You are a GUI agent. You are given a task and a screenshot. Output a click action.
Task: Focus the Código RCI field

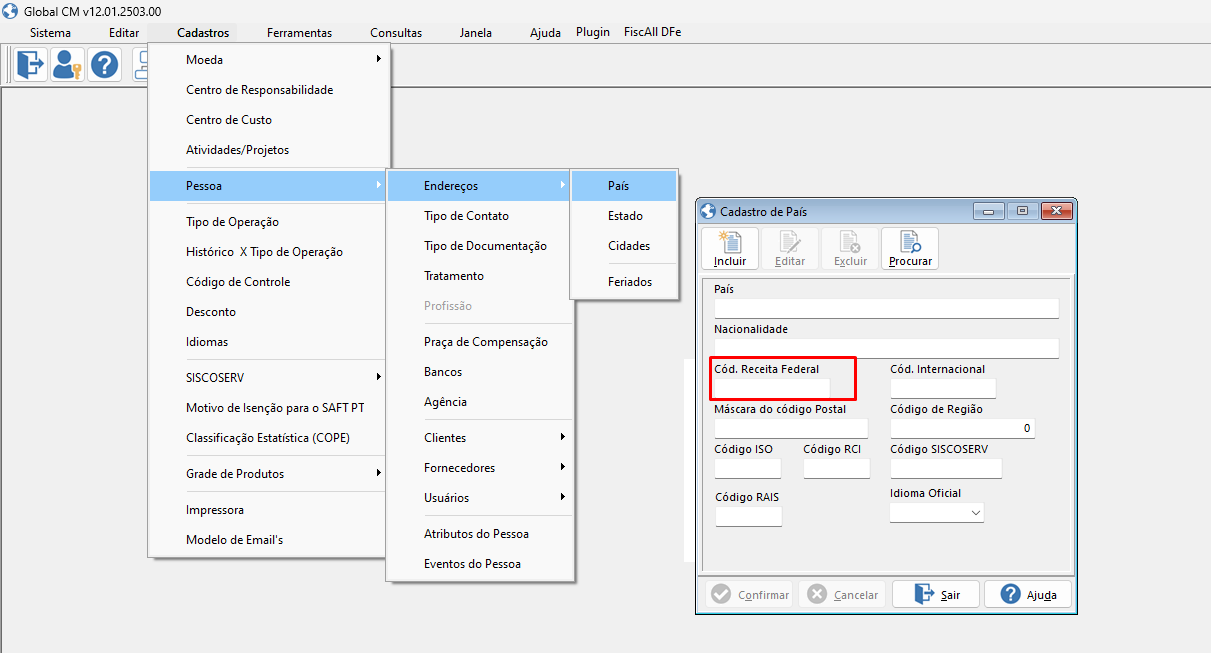click(x=836, y=468)
